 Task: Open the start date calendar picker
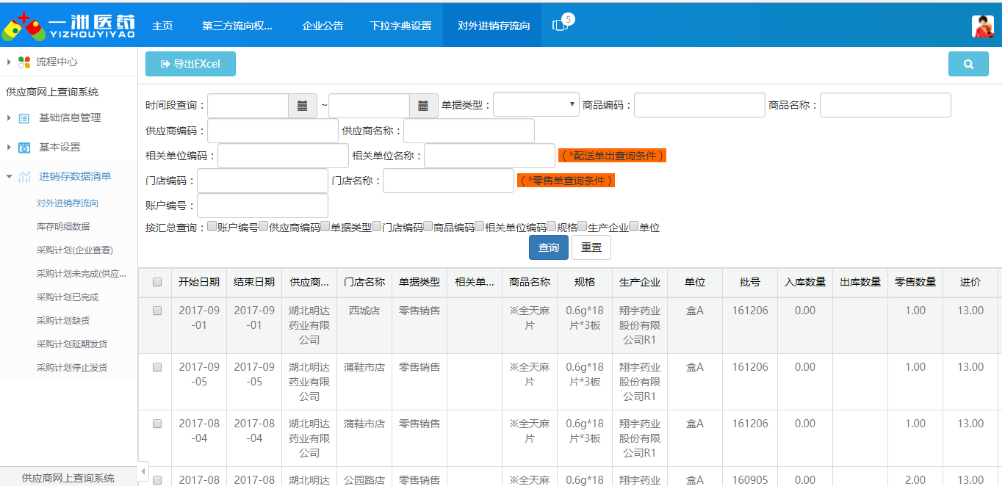tap(303, 105)
